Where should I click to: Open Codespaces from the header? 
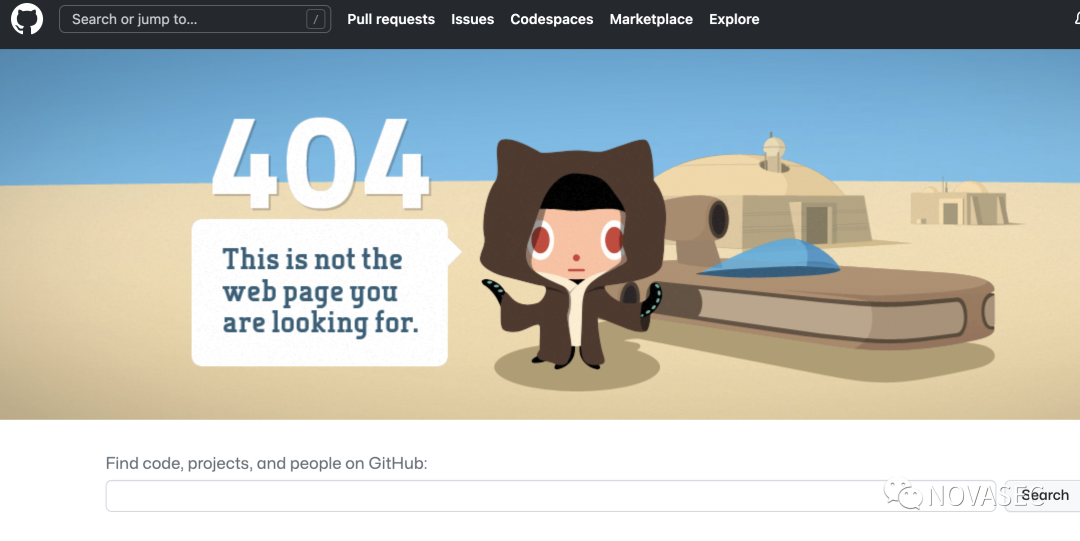click(x=552, y=19)
